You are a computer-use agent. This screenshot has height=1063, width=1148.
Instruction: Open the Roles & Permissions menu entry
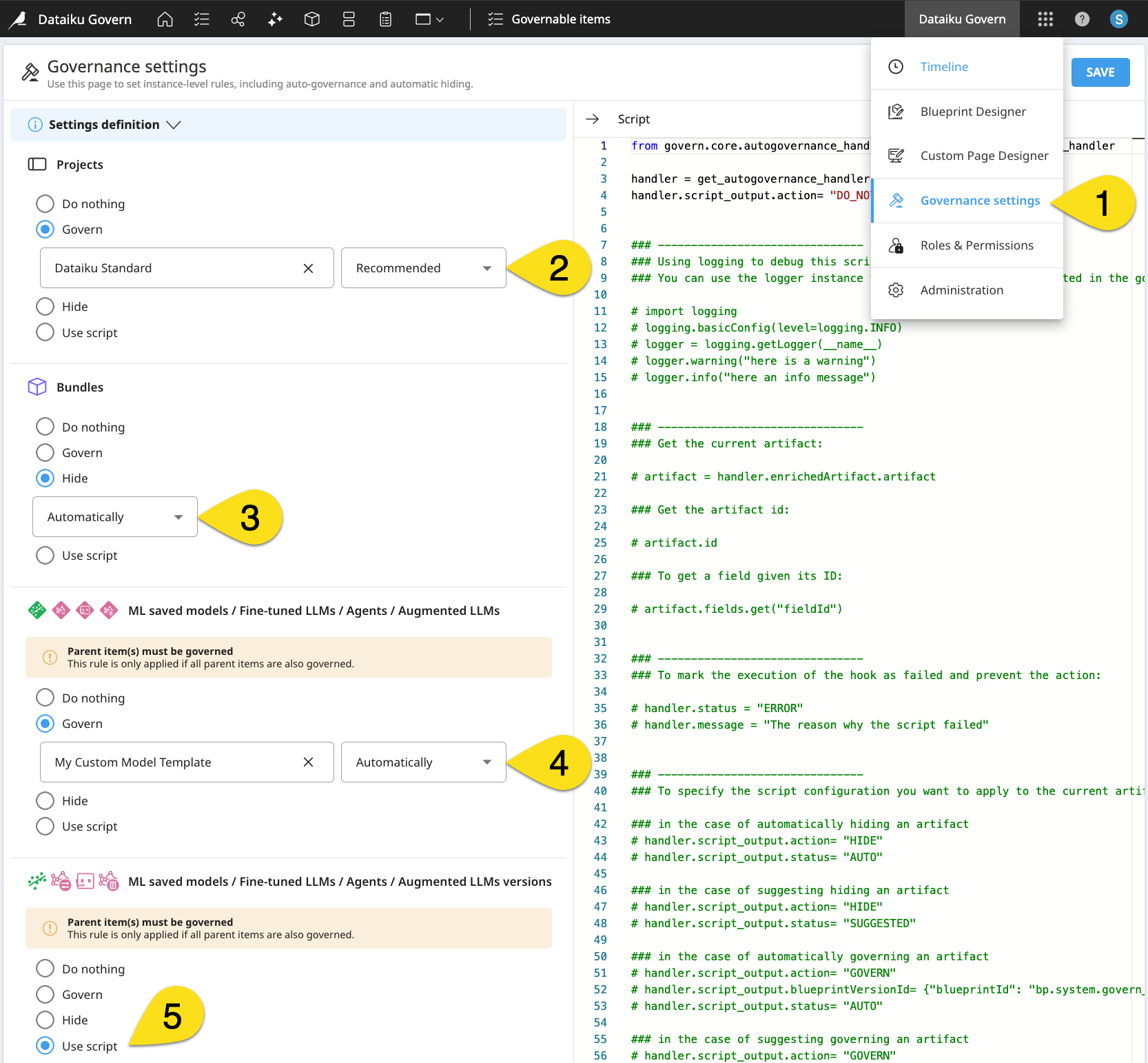point(976,245)
